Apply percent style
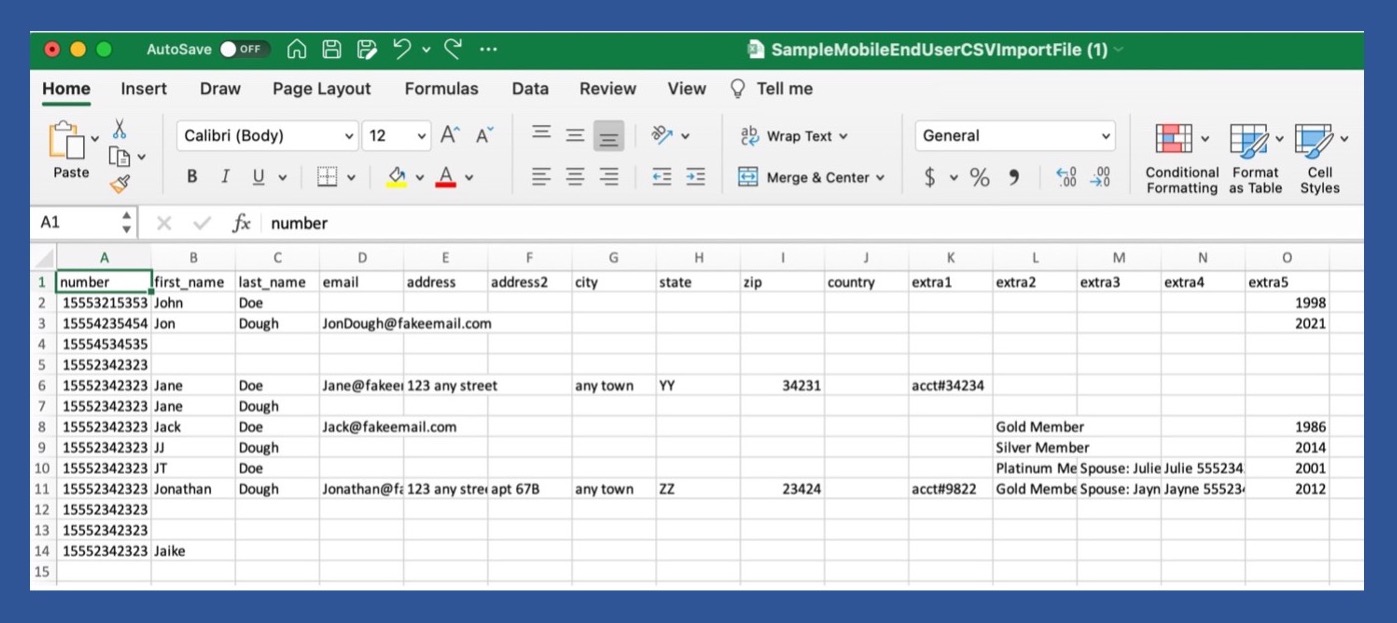The height and width of the screenshot is (623, 1397). tap(980, 177)
